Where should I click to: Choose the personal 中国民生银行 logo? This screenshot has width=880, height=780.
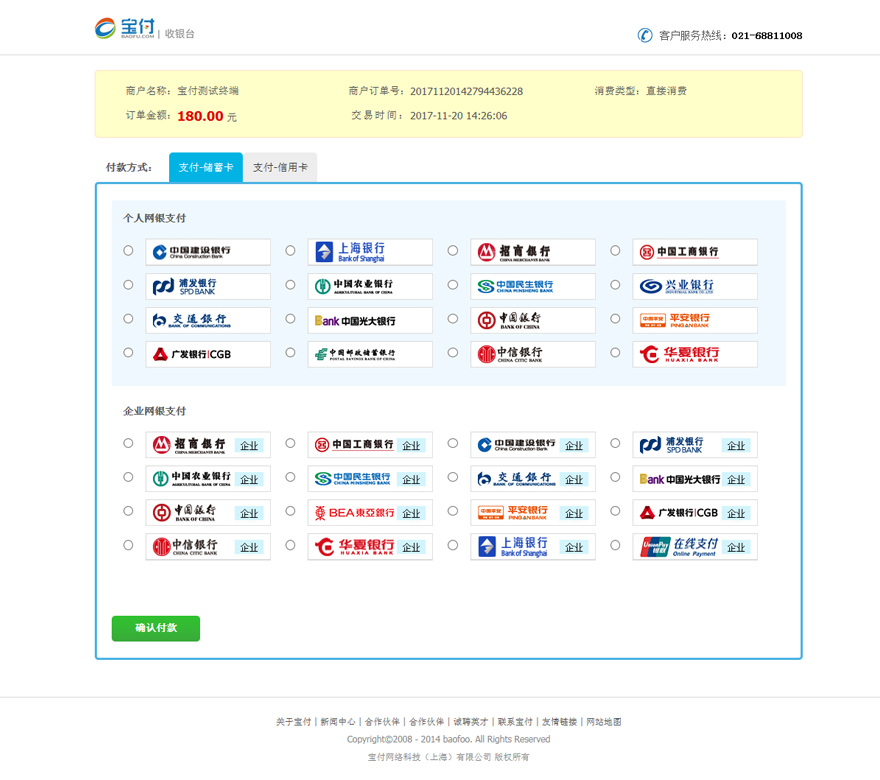pyautogui.click(x=533, y=286)
